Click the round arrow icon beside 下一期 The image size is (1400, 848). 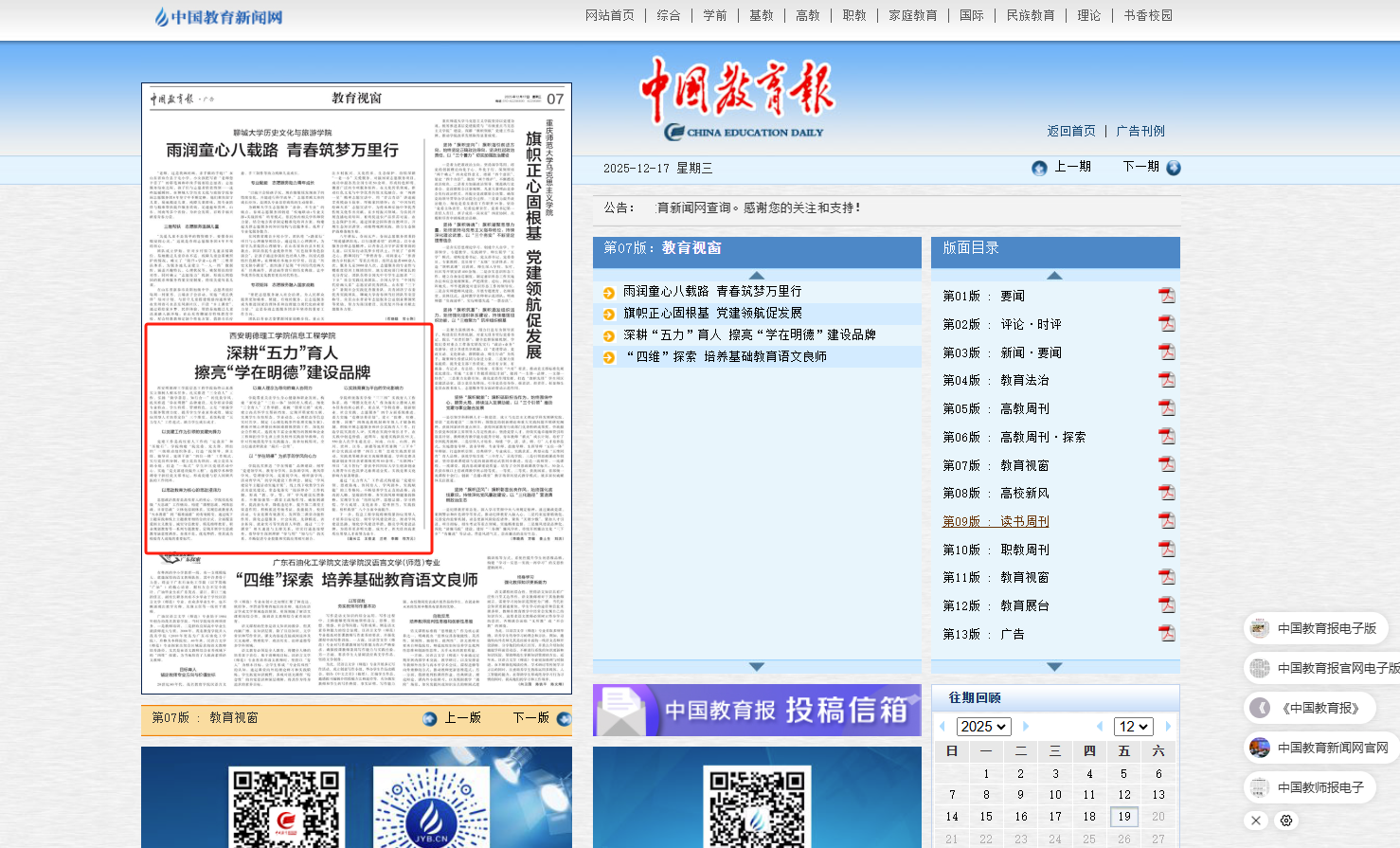pos(1174,168)
